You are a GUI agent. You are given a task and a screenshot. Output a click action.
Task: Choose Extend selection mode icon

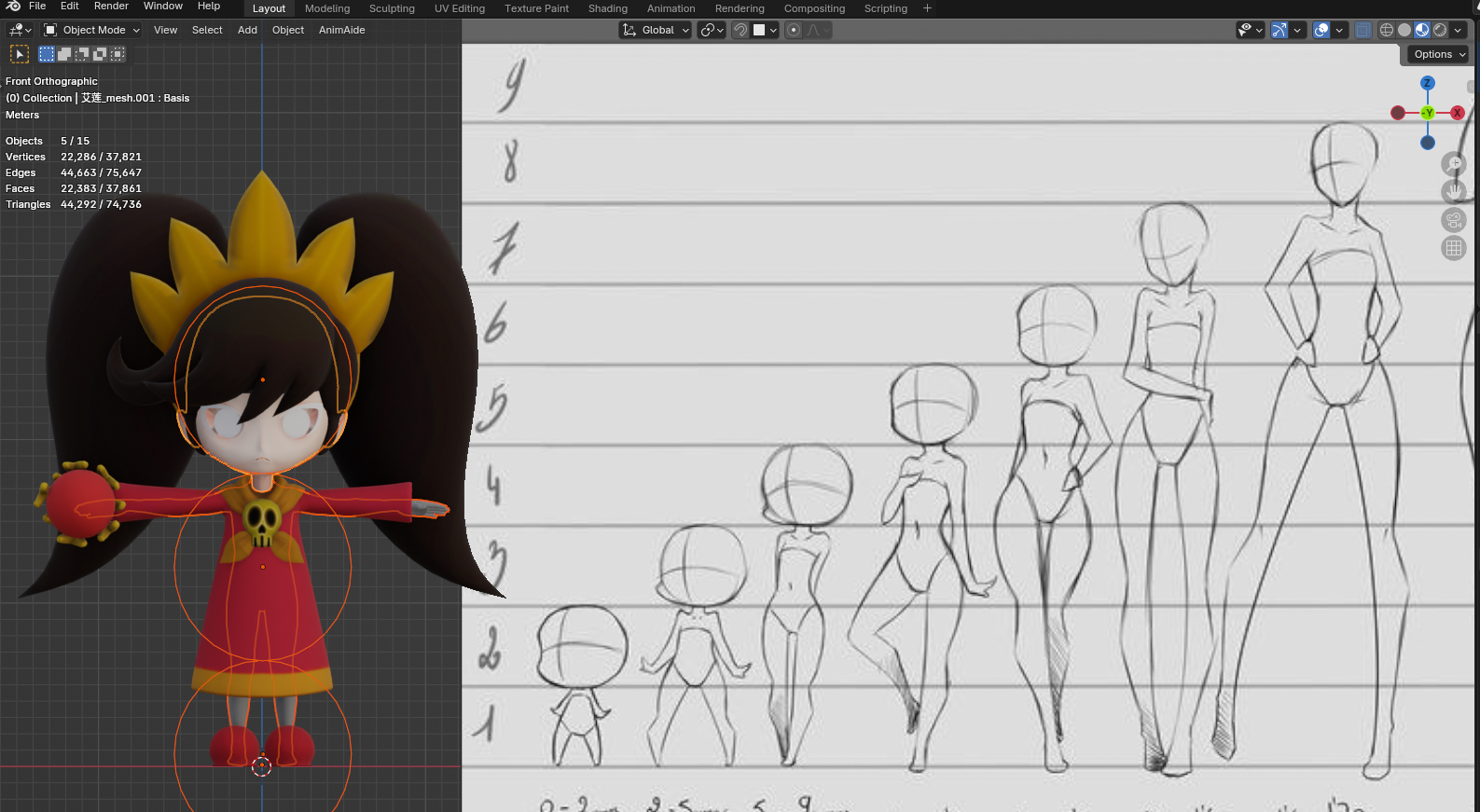64,54
